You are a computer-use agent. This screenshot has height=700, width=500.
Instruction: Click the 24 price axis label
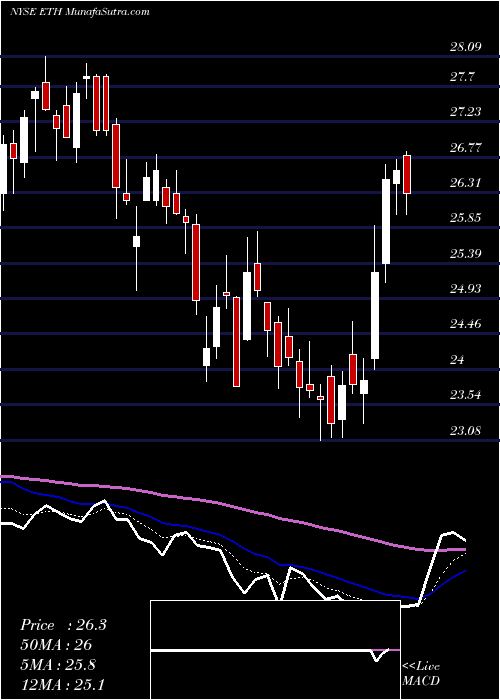[x=458, y=359]
